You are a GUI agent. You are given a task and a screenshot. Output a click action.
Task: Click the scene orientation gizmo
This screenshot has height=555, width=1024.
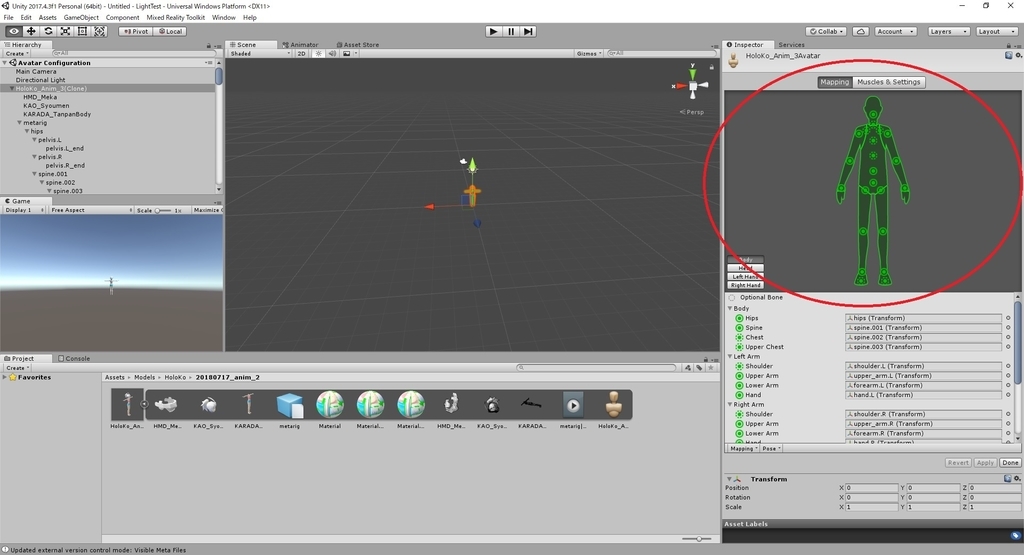(692, 85)
